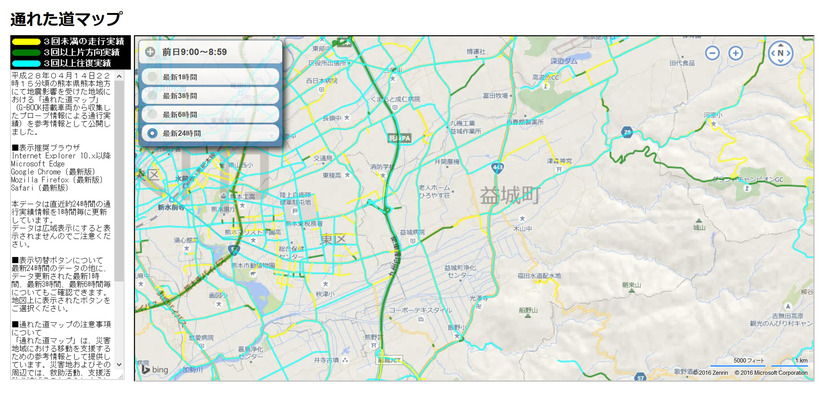Image resolution: width=826 pixels, height=400 pixels.
Task: Click the 益城町 town label on map
Action: tap(510, 197)
